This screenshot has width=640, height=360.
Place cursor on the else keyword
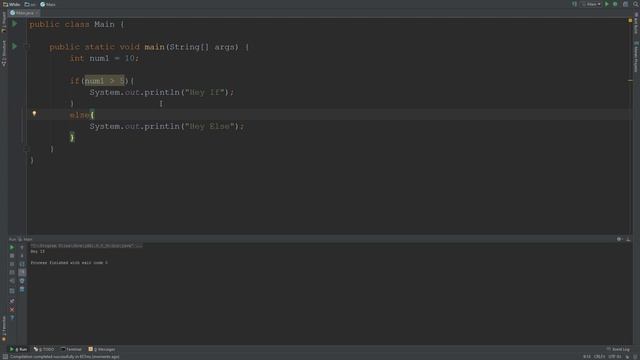79,115
